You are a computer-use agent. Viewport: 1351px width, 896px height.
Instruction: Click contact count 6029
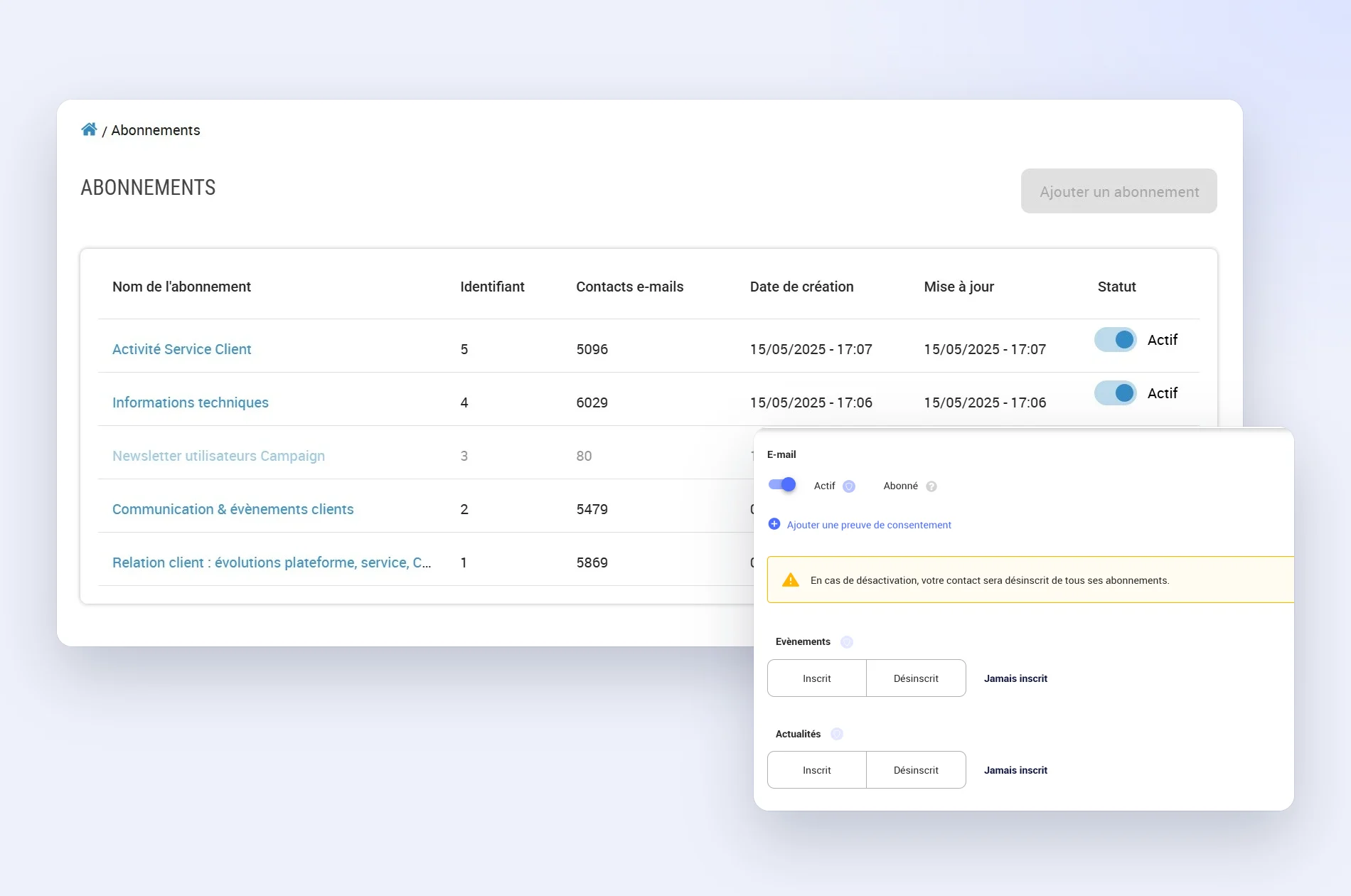pyautogui.click(x=592, y=402)
